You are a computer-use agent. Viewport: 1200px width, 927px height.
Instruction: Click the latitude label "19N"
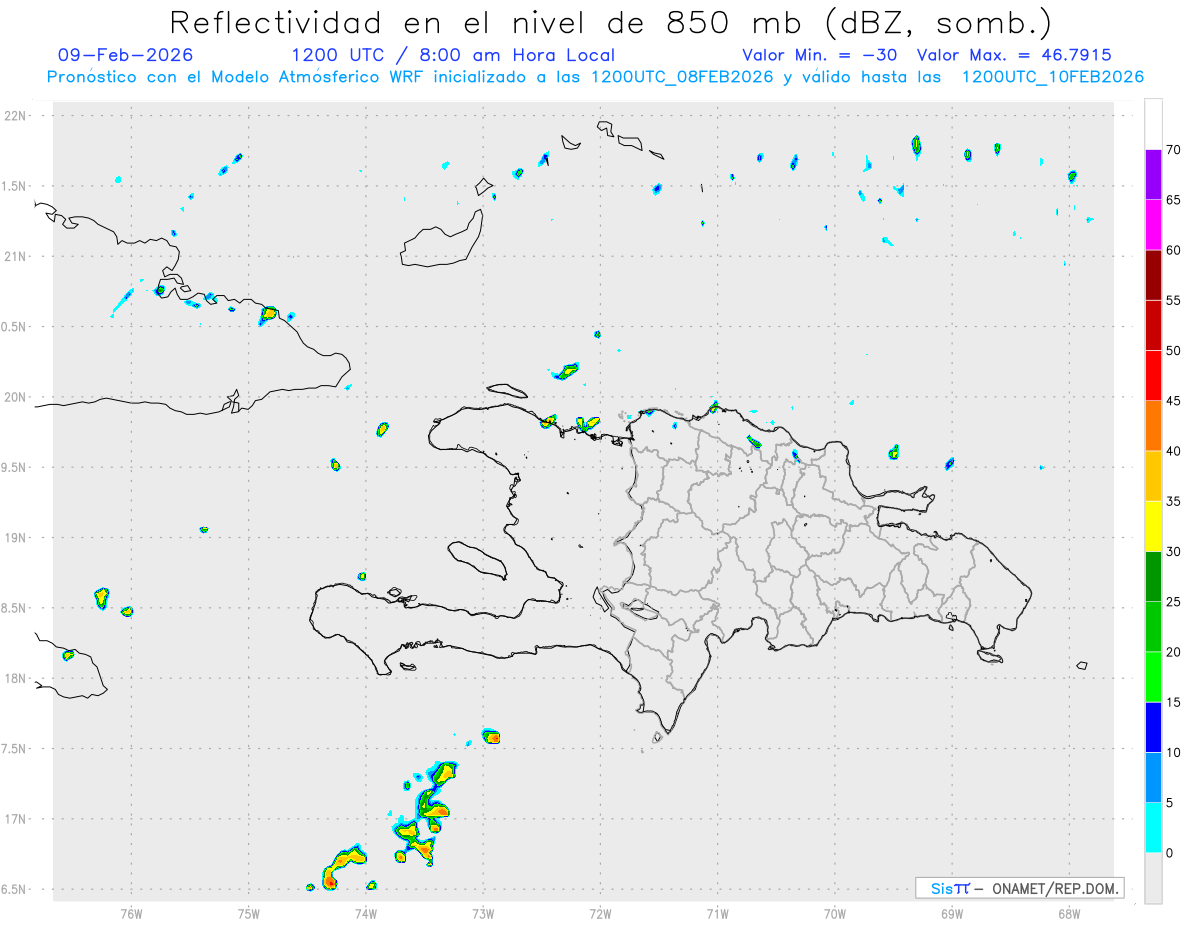click(17, 538)
